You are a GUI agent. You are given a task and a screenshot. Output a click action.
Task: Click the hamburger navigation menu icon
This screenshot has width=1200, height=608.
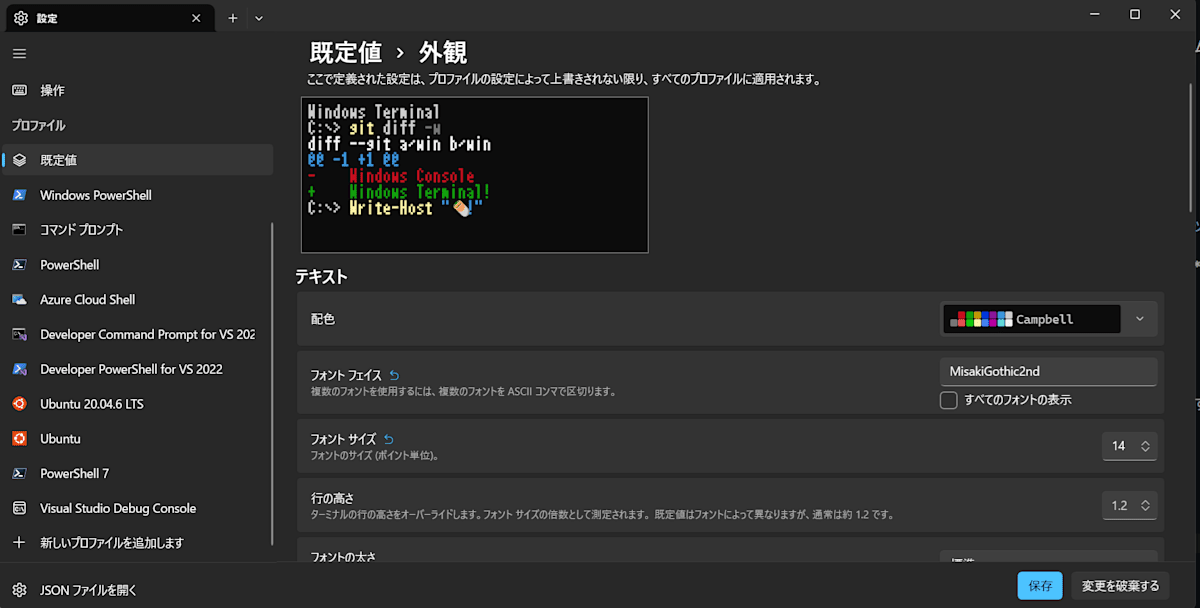point(19,53)
